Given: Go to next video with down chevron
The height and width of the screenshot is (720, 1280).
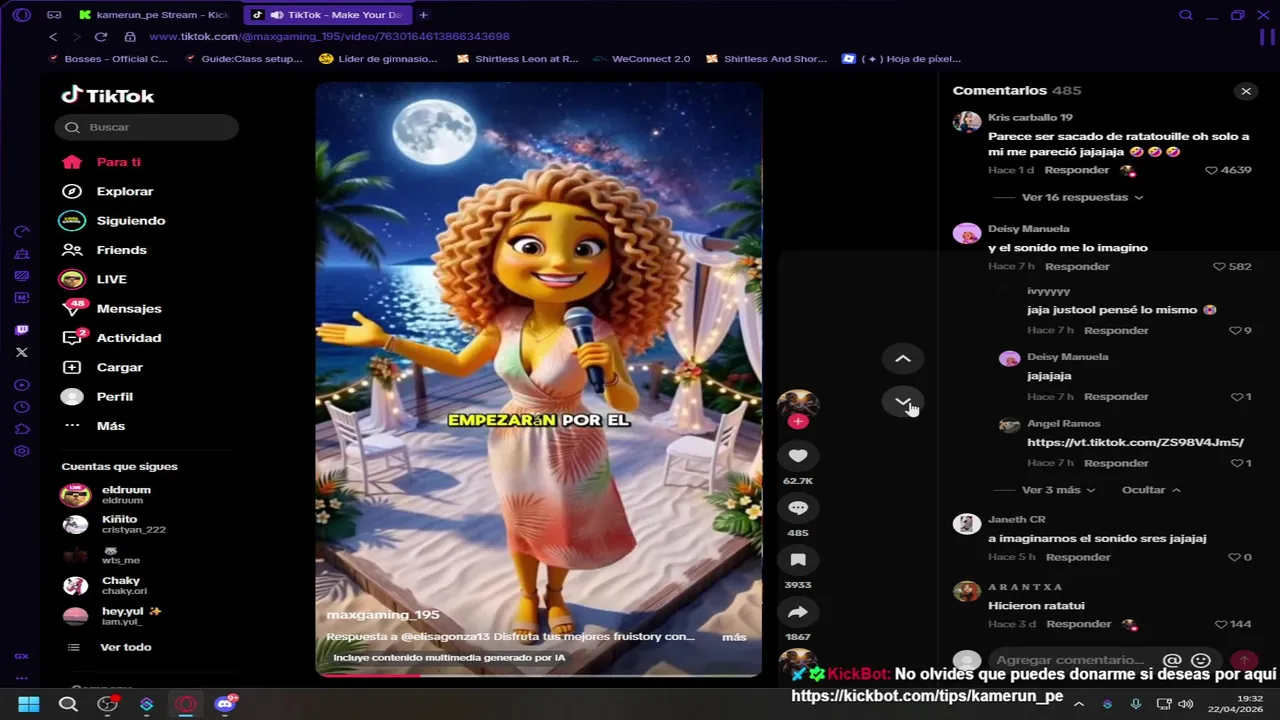Looking at the screenshot, I should (x=902, y=401).
